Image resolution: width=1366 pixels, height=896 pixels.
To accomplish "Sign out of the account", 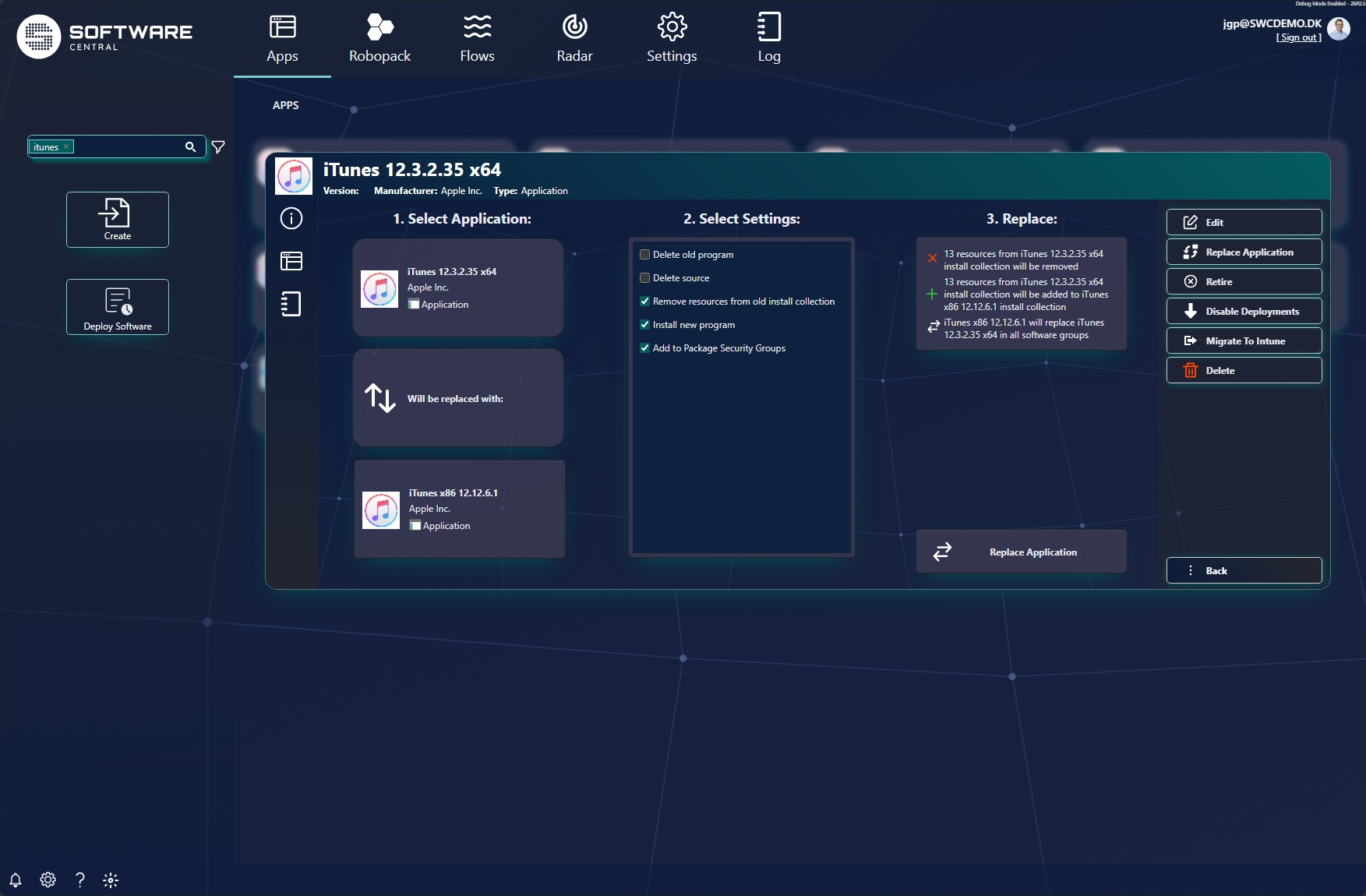I will click(x=1299, y=37).
